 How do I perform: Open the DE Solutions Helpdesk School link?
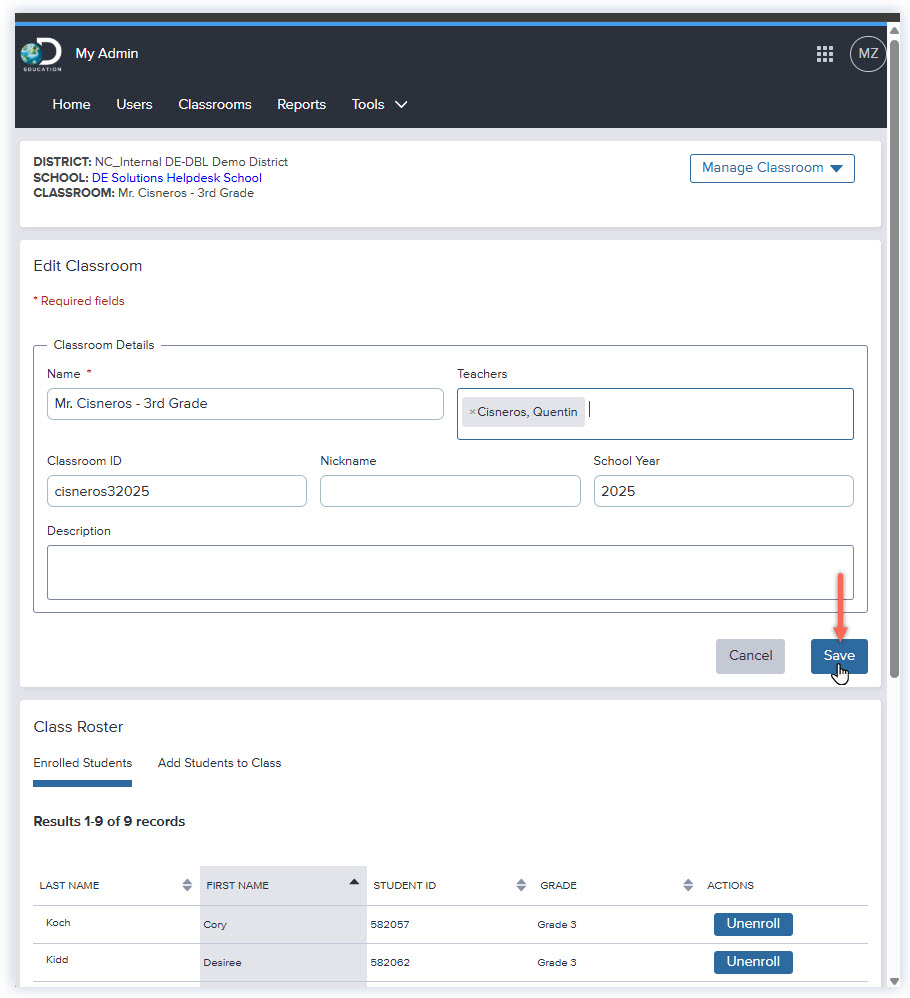(176, 177)
